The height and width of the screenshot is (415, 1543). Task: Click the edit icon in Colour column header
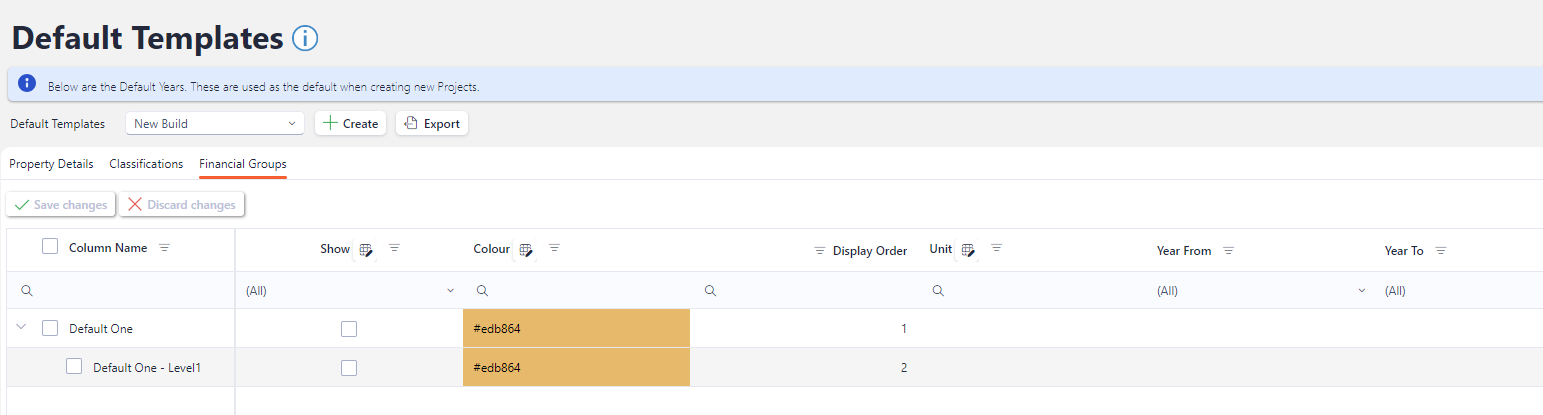coord(525,250)
